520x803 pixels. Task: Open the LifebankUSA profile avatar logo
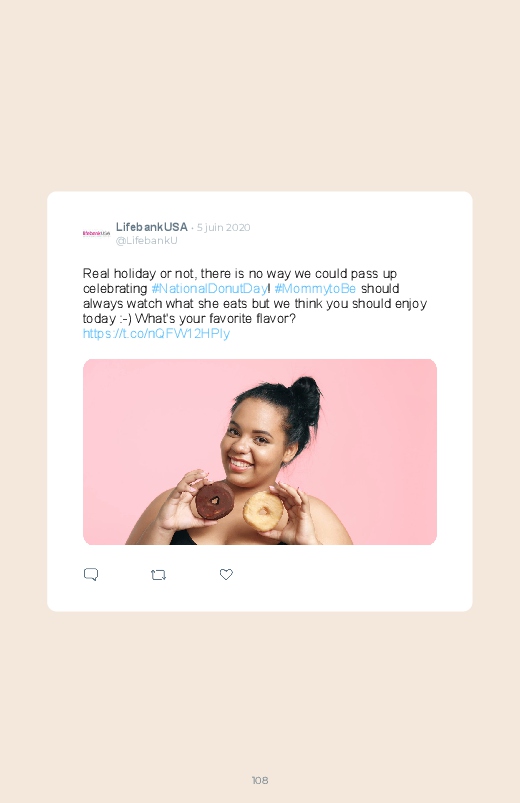click(x=96, y=234)
